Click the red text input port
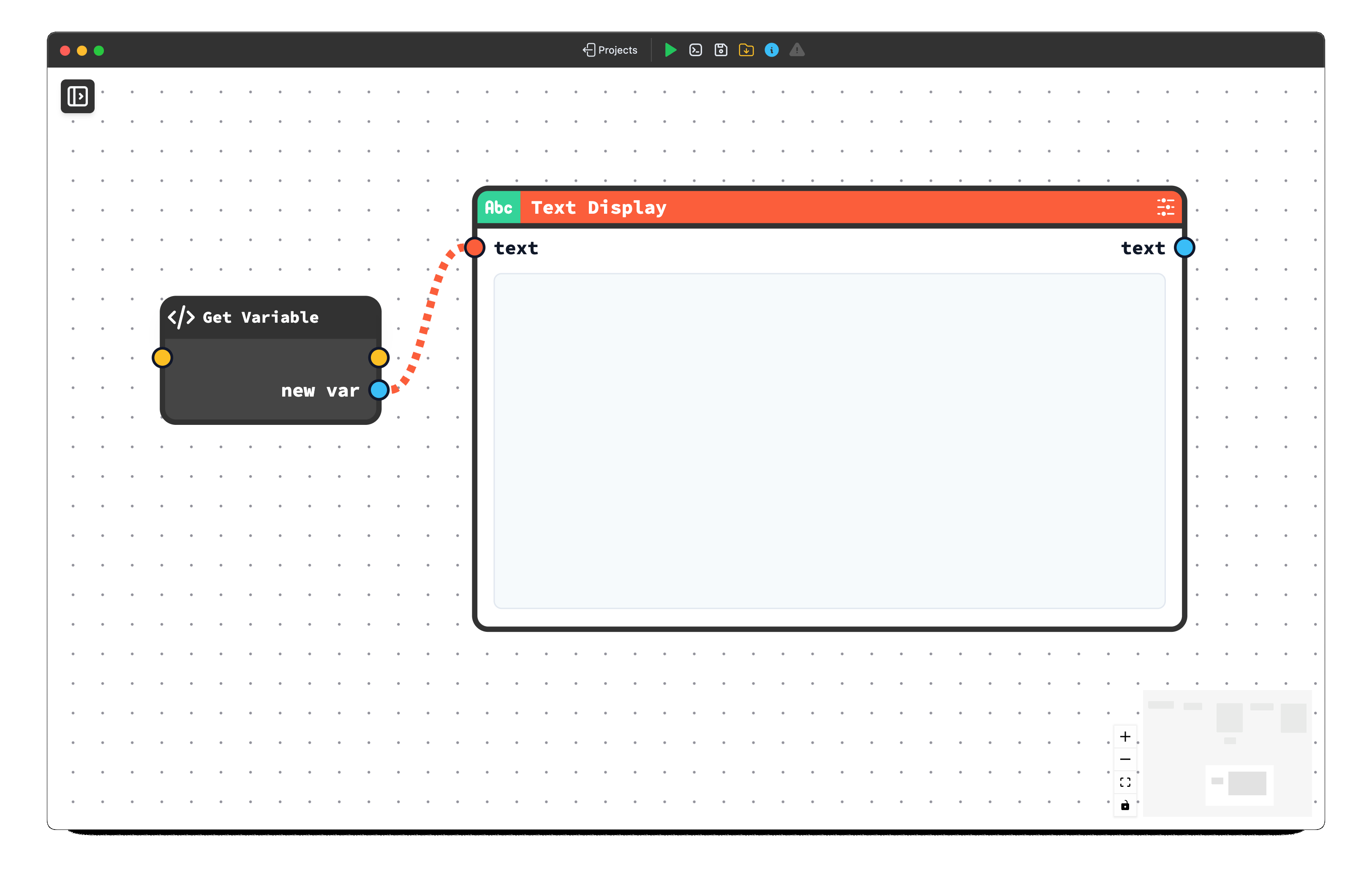Image resolution: width=1372 pixels, height=892 pixels. click(x=475, y=248)
